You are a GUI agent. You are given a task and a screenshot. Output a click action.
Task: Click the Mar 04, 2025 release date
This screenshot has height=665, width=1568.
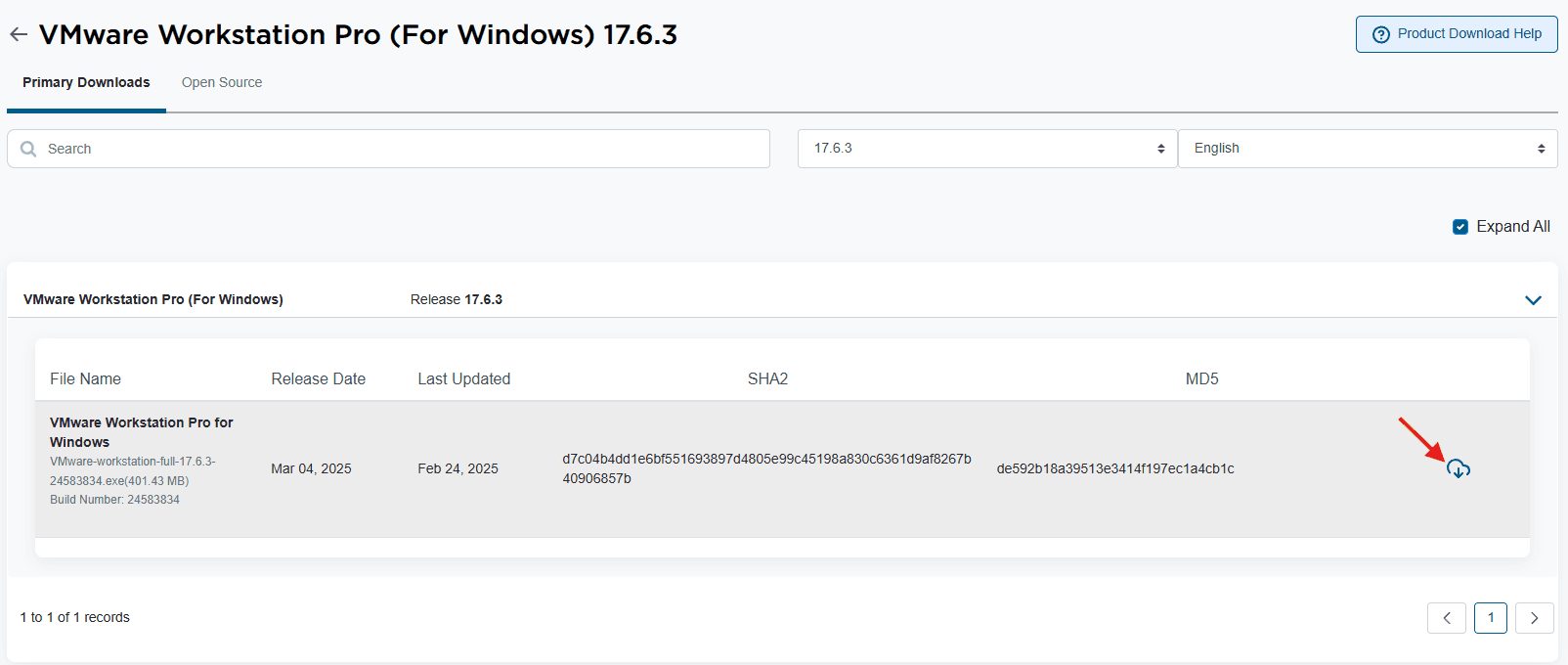pyautogui.click(x=311, y=468)
